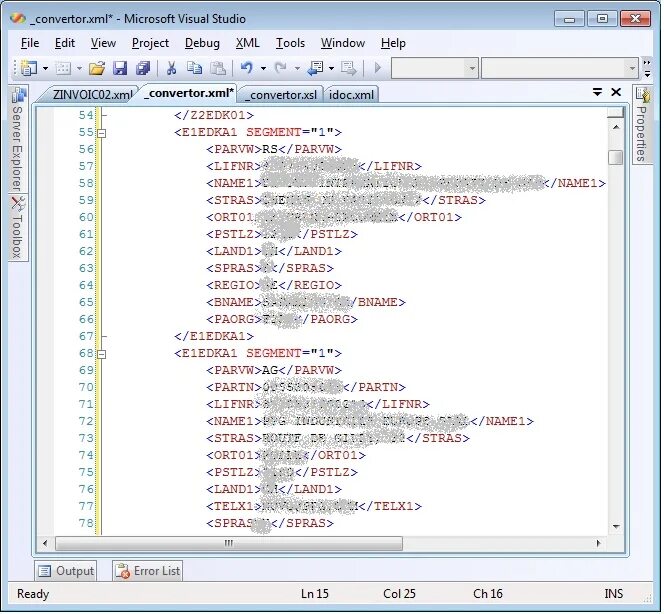This screenshot has width=664, height=614.
Task: Open the Window menu
Action: point(343,43)
